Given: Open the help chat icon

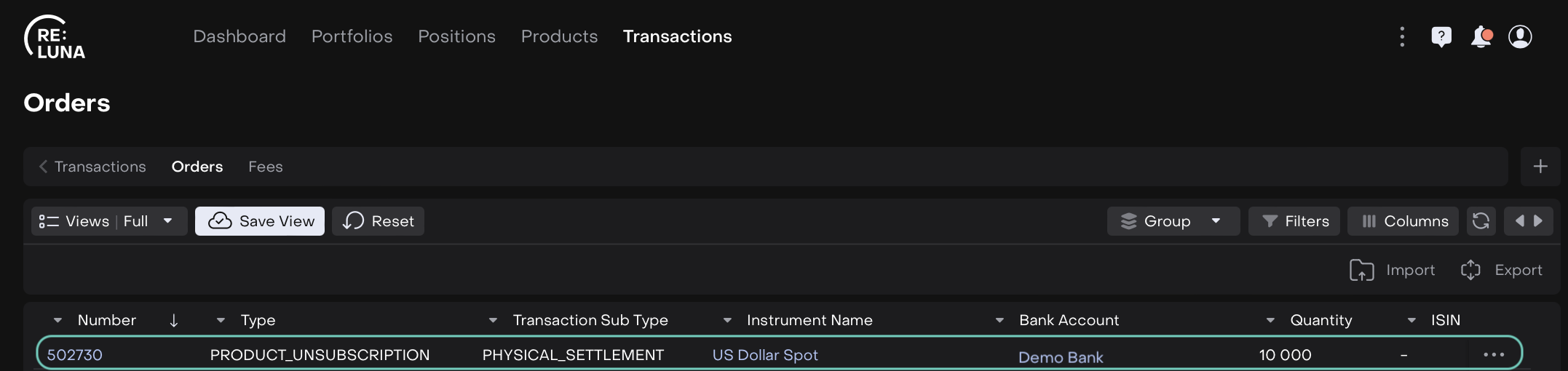Looking at the screenshot, I should click(1441, 36).
